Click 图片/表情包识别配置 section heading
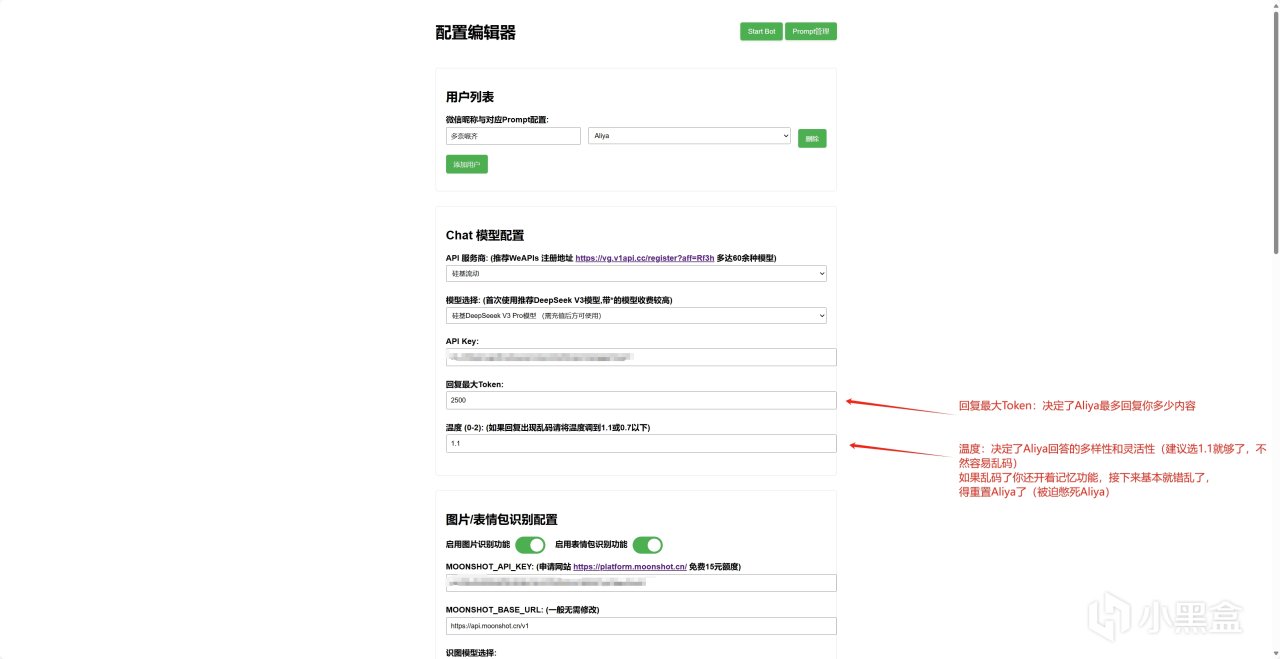The image size is (1280, 659). pyautogui.click(x=502, y=520)
